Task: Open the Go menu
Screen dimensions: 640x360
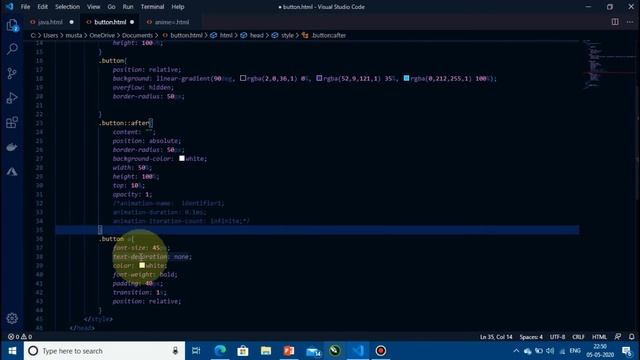Action: coord(111,7)
